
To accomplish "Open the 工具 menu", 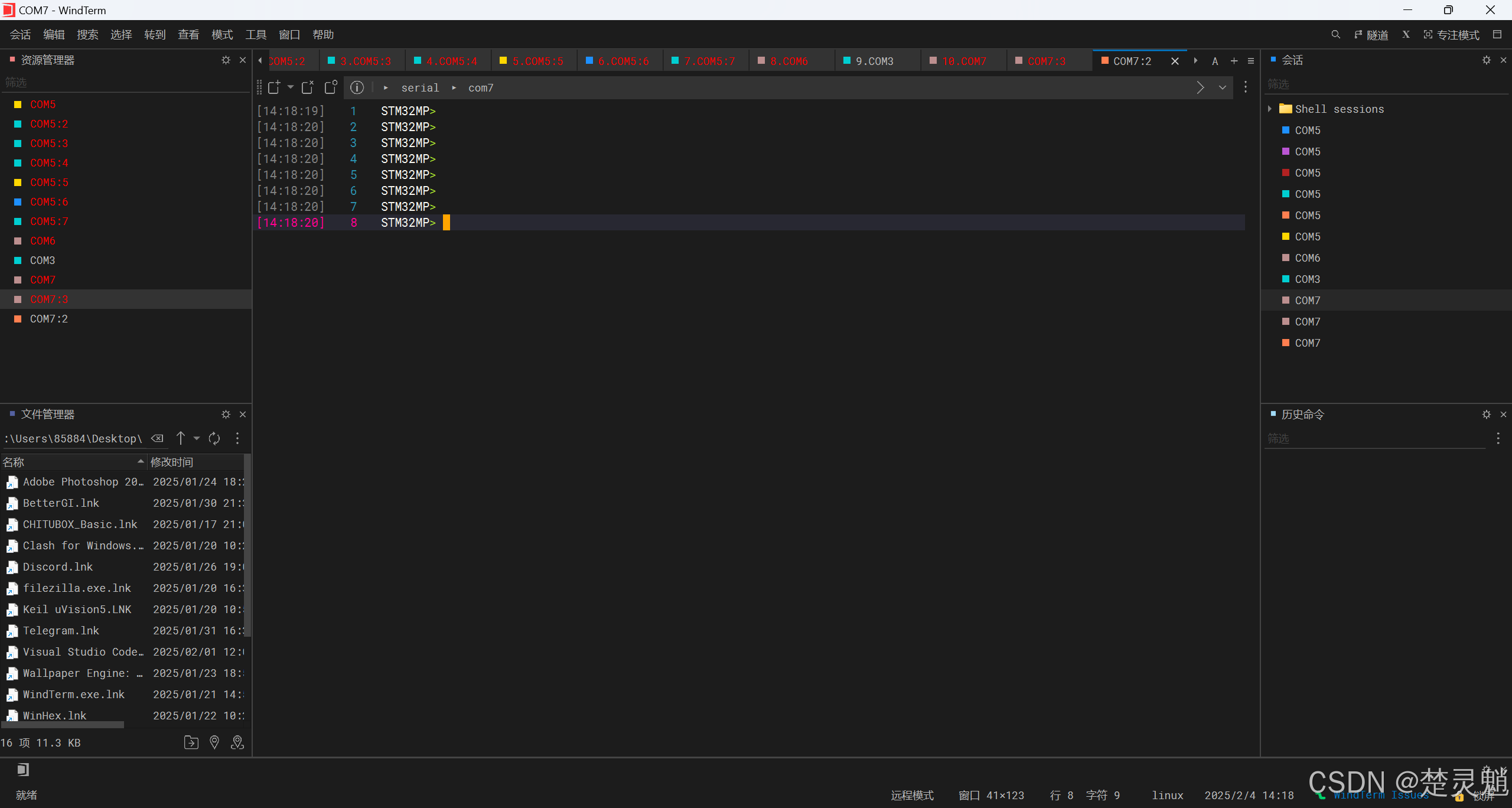I will pos(256,35).
